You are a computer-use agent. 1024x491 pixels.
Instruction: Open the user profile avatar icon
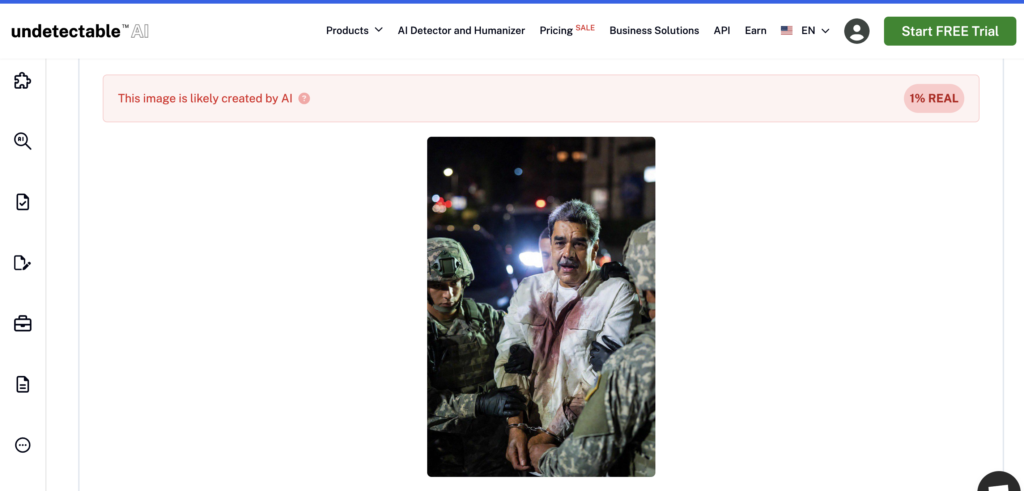click(857, 31)
